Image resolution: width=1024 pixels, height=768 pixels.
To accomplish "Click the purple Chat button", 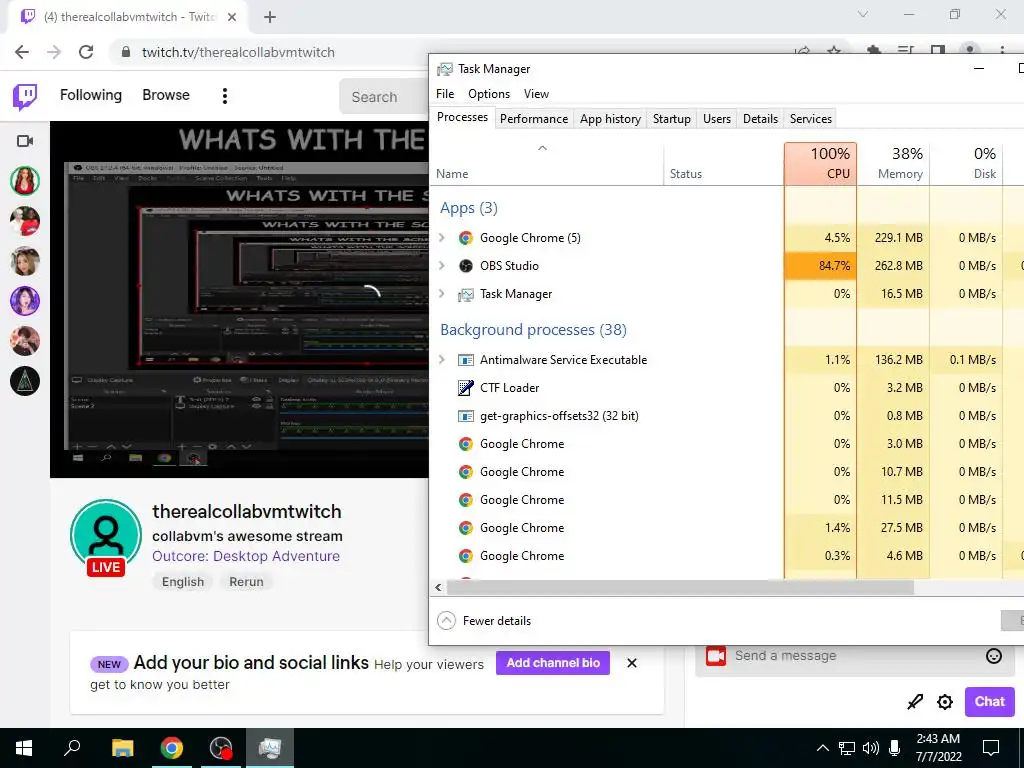I will pos(989,701).
